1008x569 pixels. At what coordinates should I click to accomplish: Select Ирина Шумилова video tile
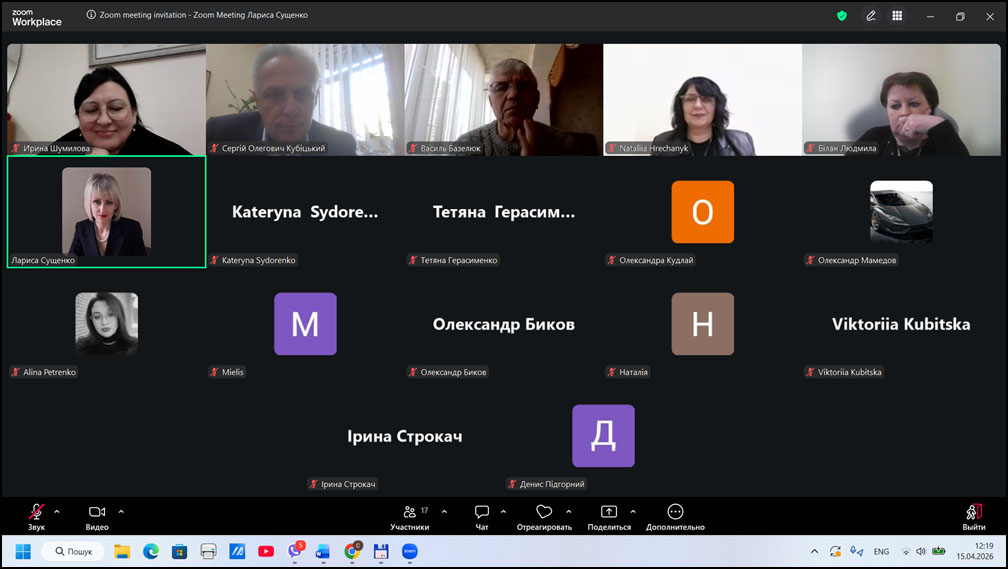pos(106,100)
